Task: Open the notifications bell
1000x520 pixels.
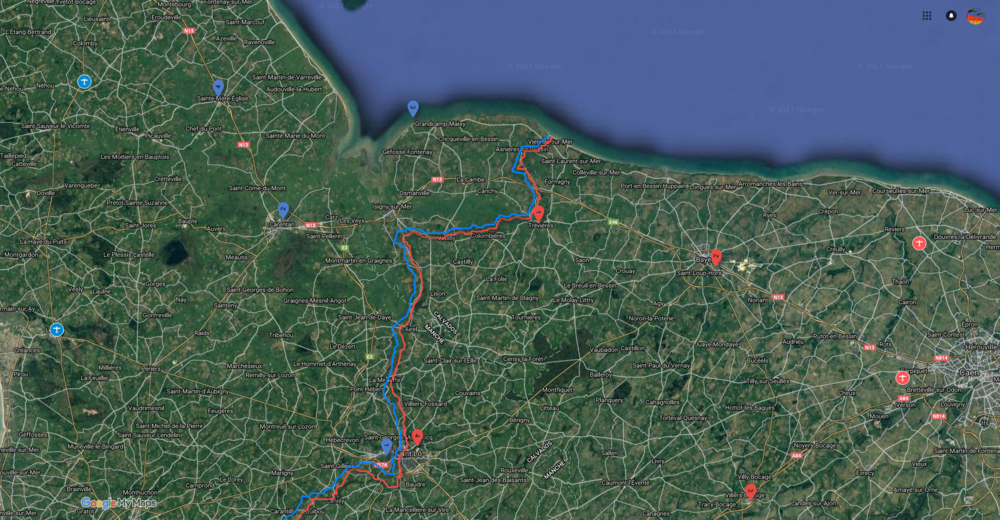Action: (x=951, y=16)
